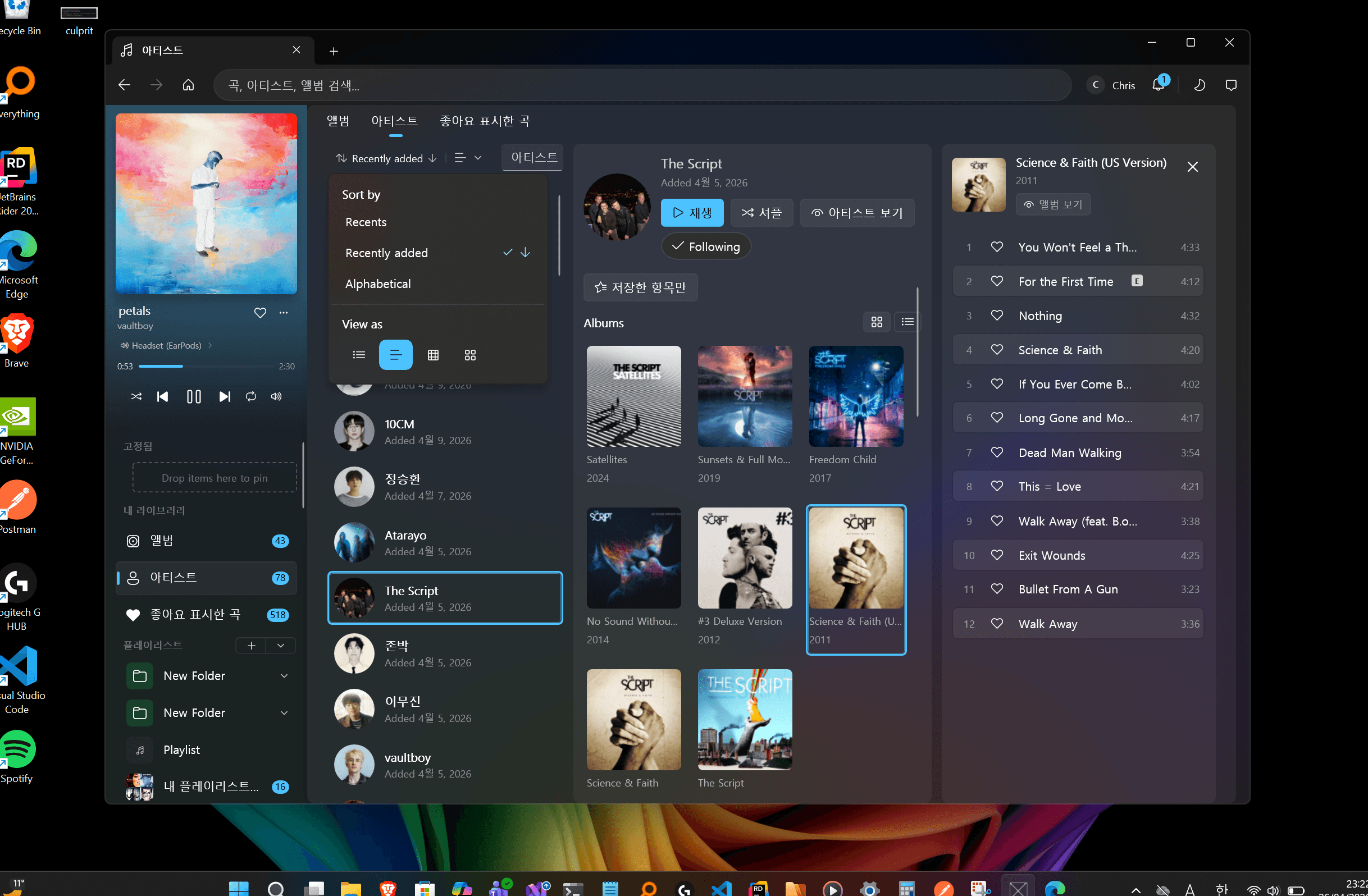Screen dimensions: 1368x896
Task: Select artist vaultboy in the list
Action: 445,765
